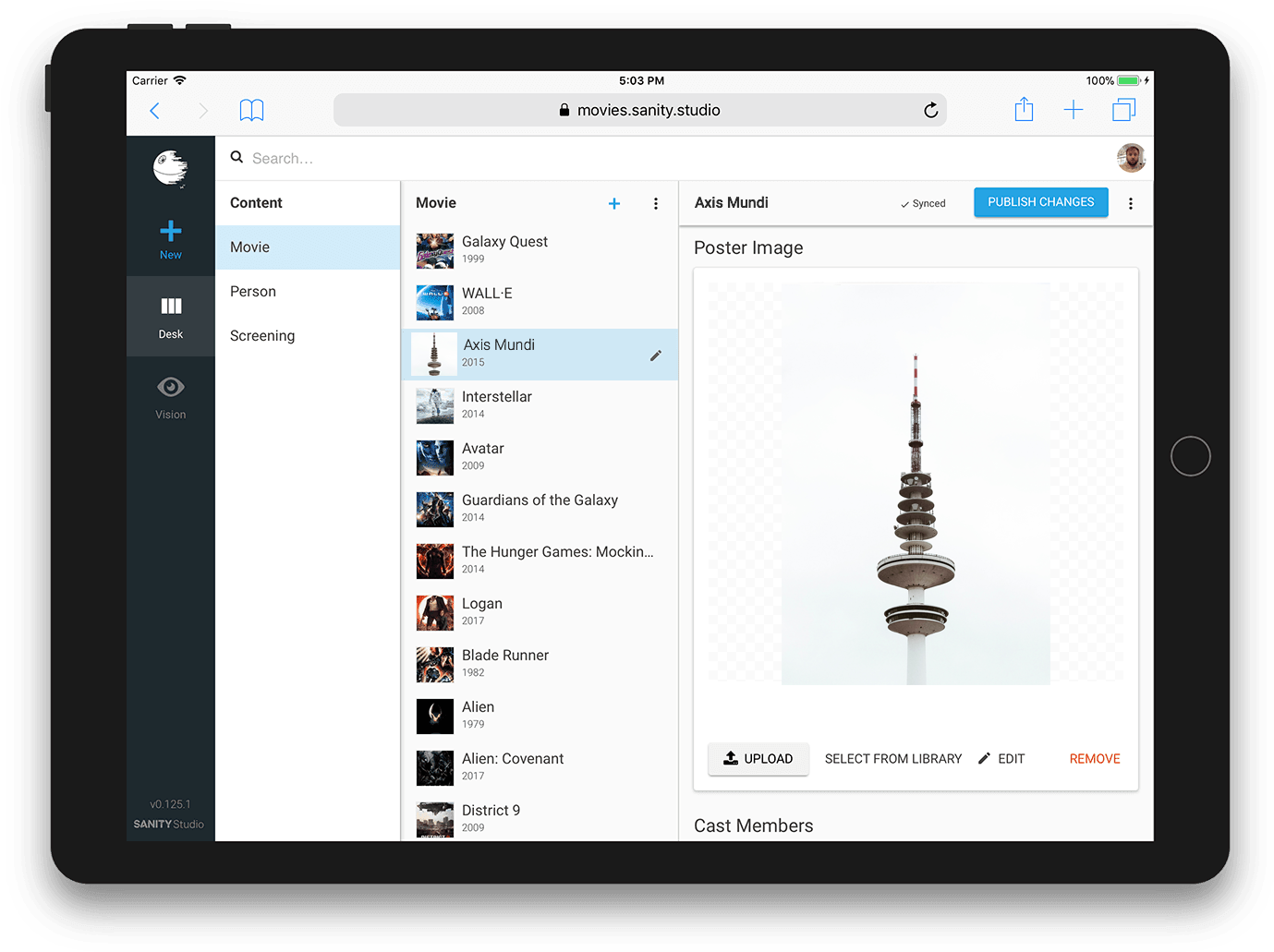
Task: Open the Desk tool in sidebar
Action: coord(170,316)
